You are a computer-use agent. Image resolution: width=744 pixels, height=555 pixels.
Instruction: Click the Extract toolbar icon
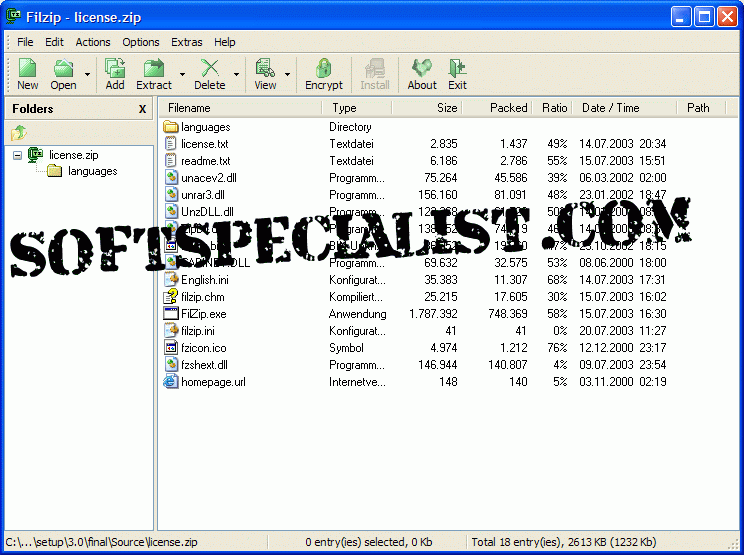pos(154,68)
